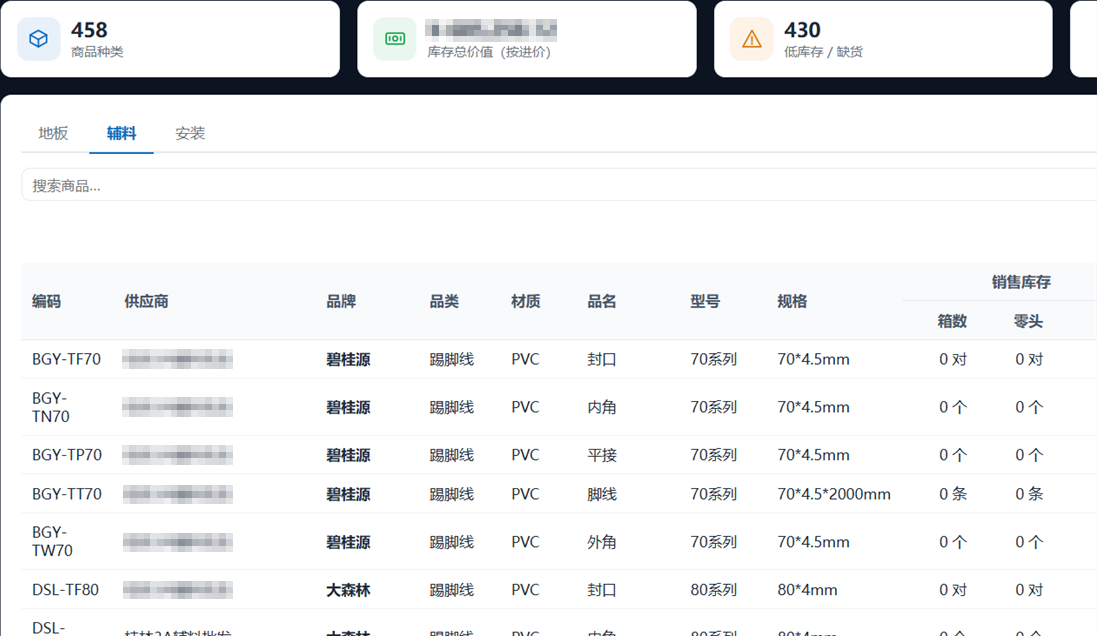Select product code DSL-TF80
Screen dimensions: 1097x636
66,590
